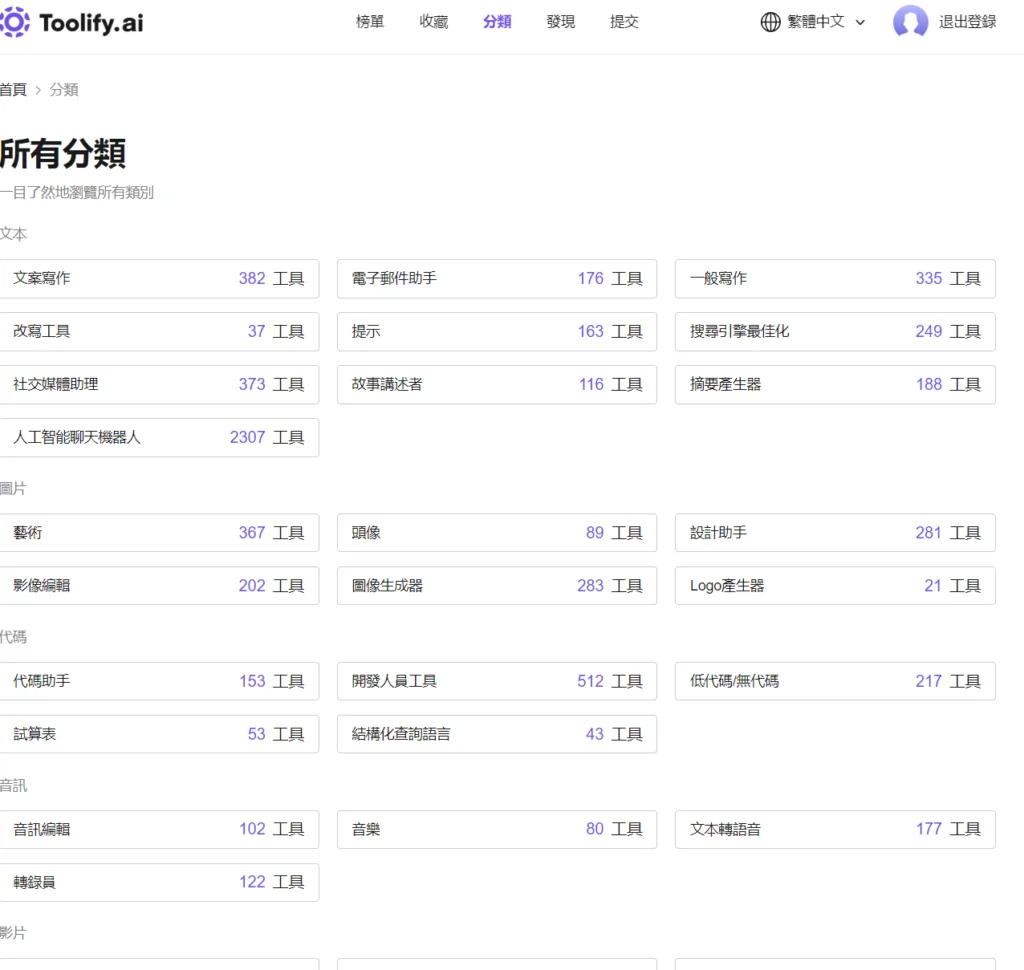Open 人工智能聊天機器人 category
The width and height of the screenshot is (1024, 970).
[159, 438]
